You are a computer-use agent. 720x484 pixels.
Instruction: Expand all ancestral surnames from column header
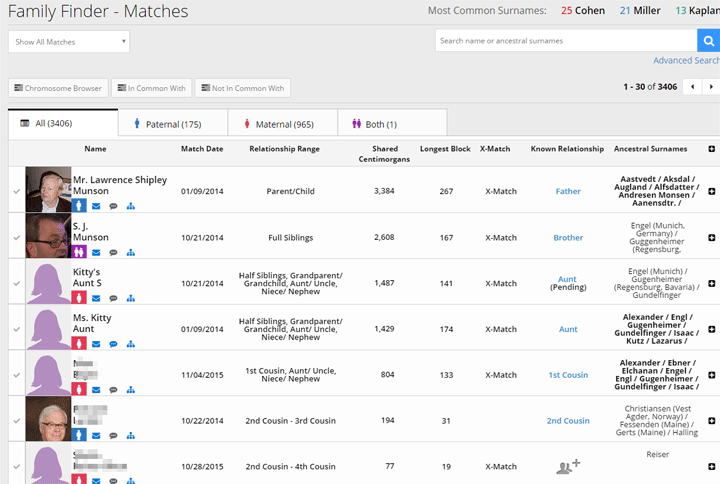click(x=711, y=149)
